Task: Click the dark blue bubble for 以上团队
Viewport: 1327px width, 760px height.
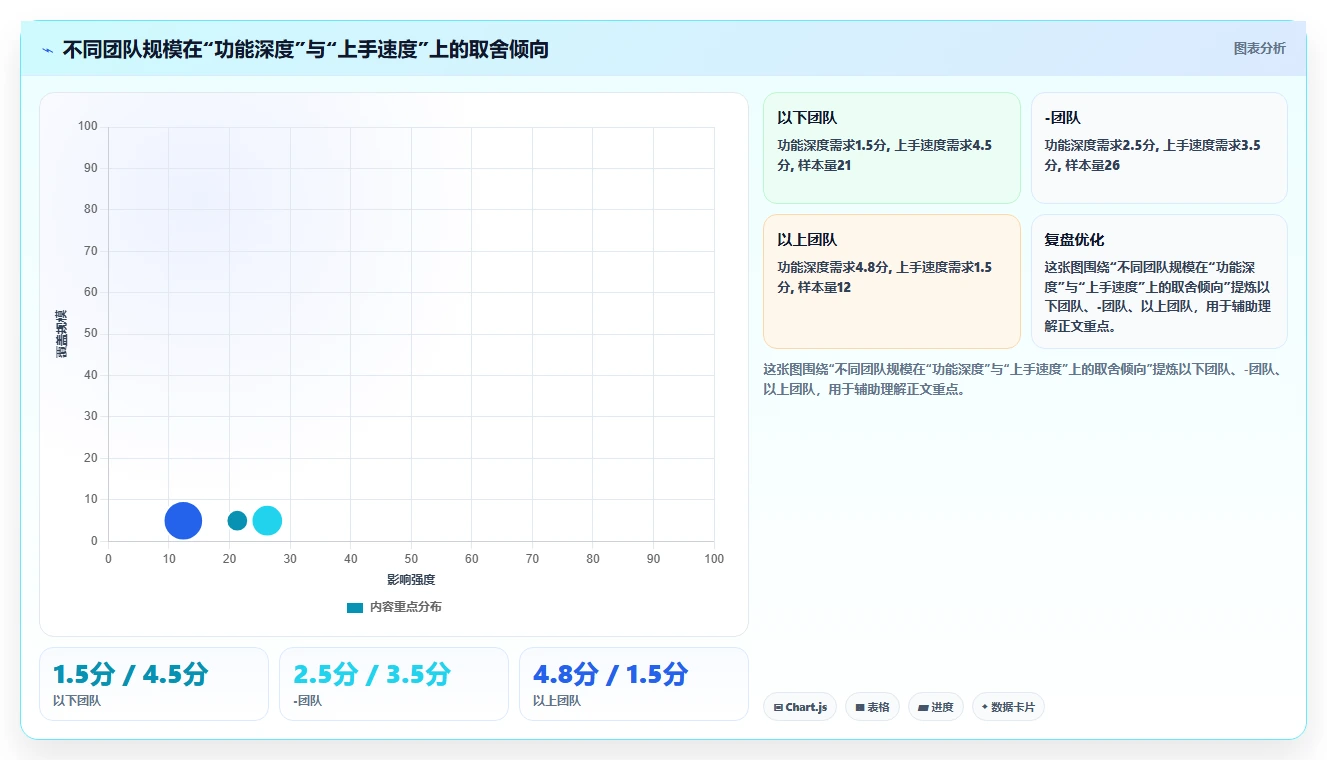Action: 183,521
